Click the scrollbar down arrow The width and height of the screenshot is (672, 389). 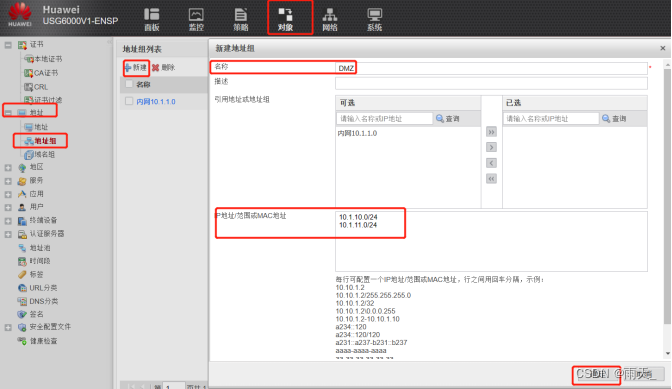tap(667, 353)
